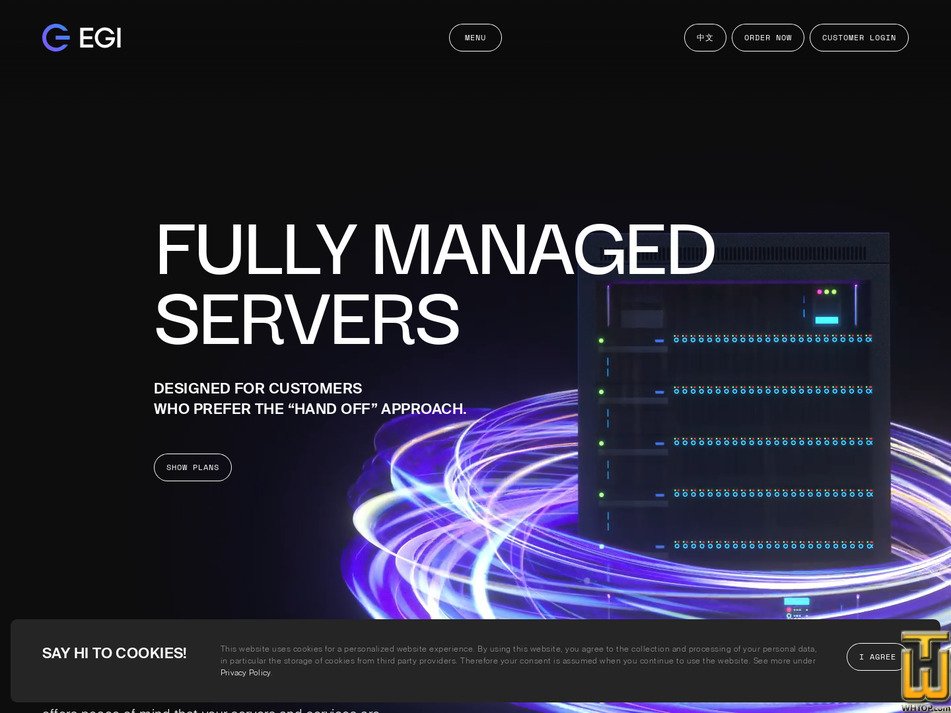Click the MENU pill outline
Screen dimensions: 951x713
475,37
